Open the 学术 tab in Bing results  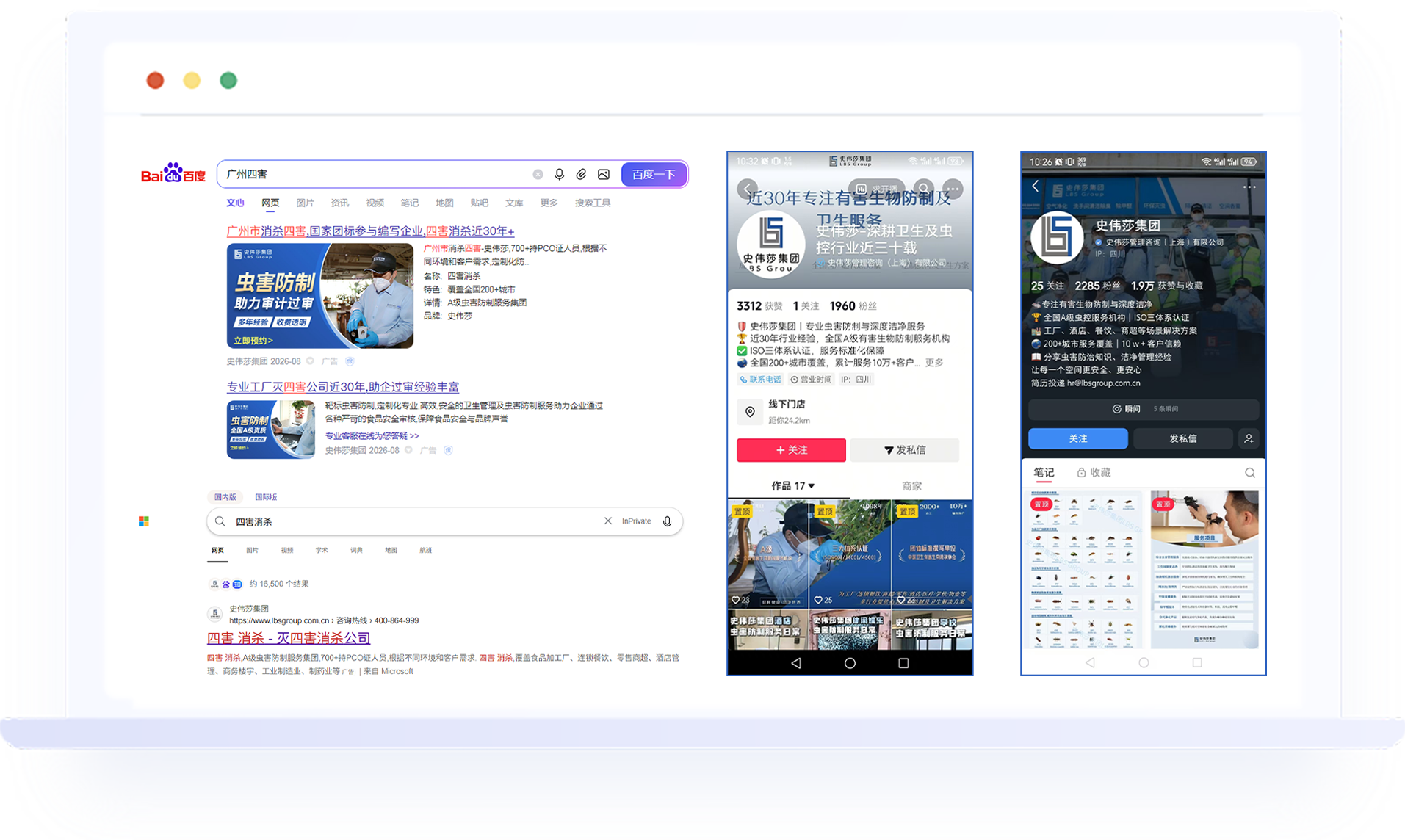[322, 550]
